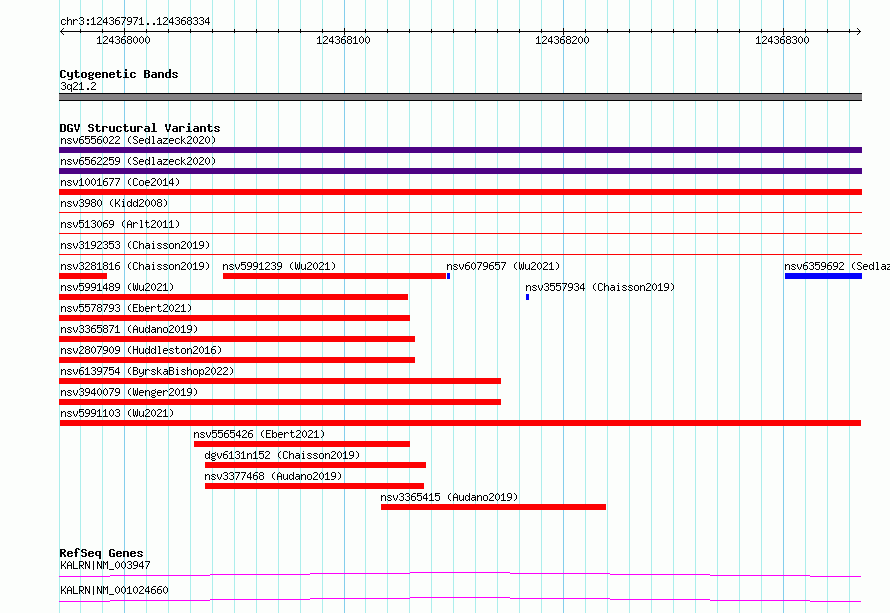Click nsv3365871 (Audano2019) variant label
This screenshot has height=613, width=890.
point(129,329)
